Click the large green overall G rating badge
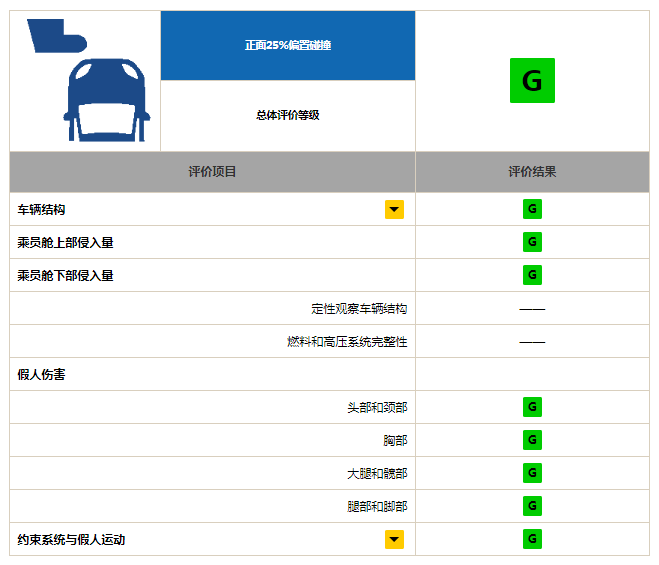 (532, 81)
